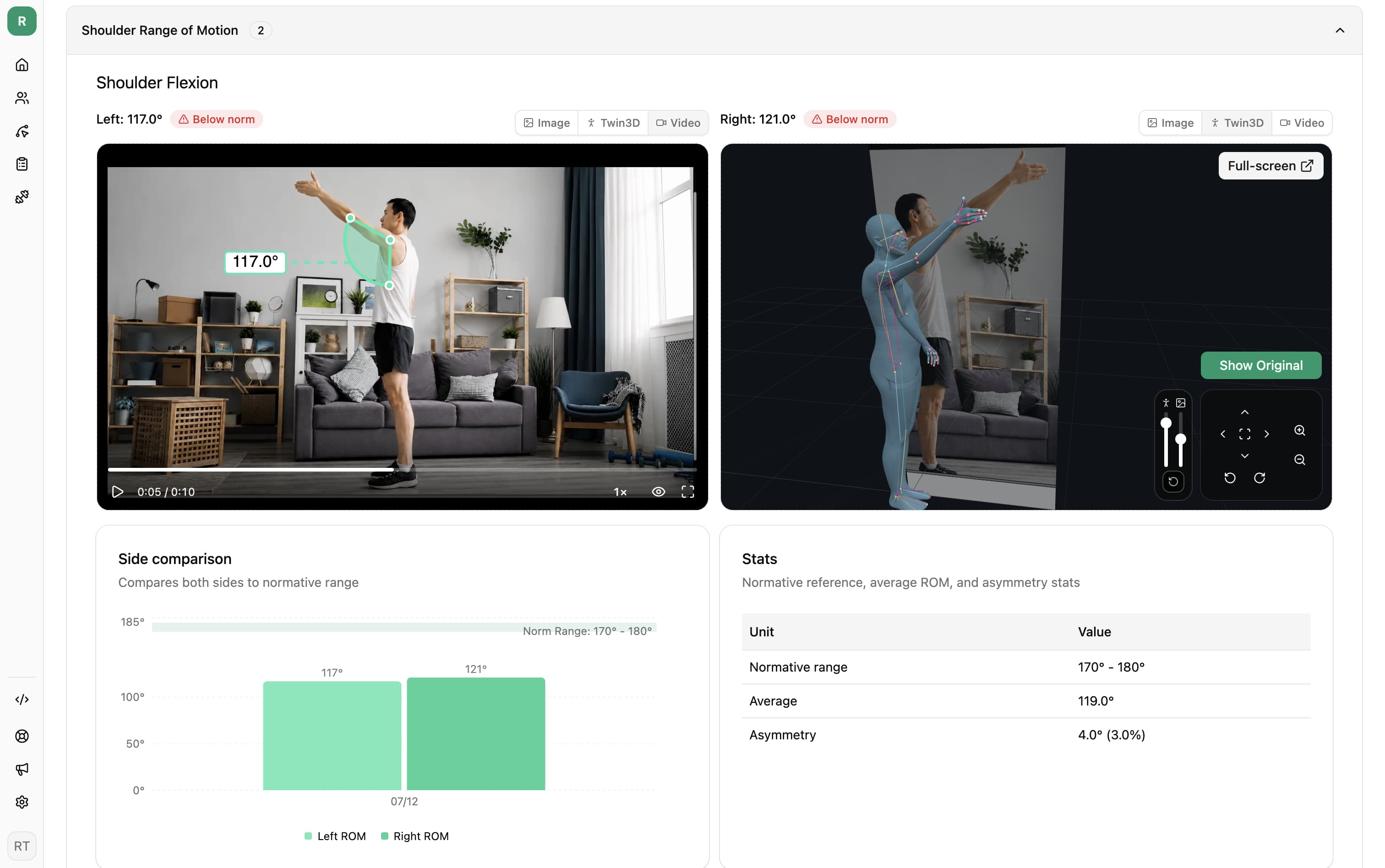
Task: Click the right Below norm badge
Action: pyautogui.click(x=850, y=119)
